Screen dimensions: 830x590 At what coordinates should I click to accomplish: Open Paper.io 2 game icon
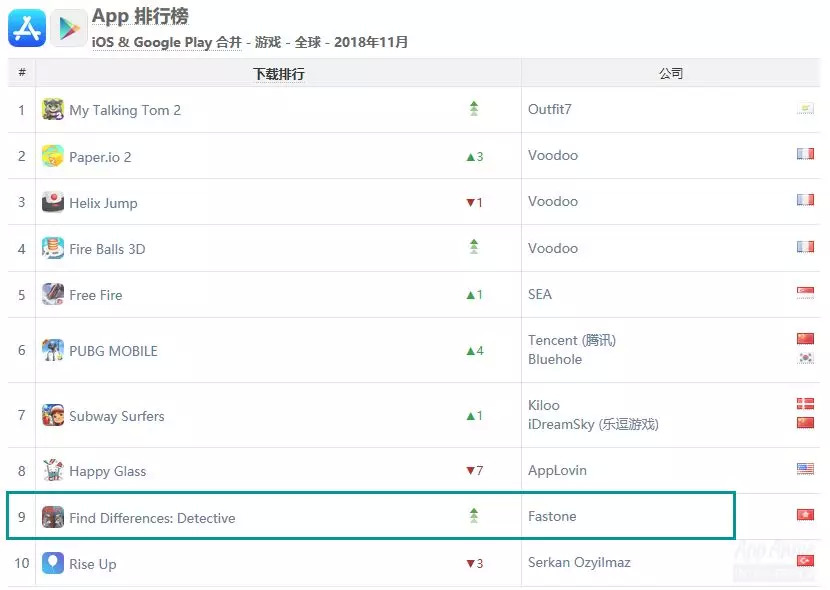53,156
